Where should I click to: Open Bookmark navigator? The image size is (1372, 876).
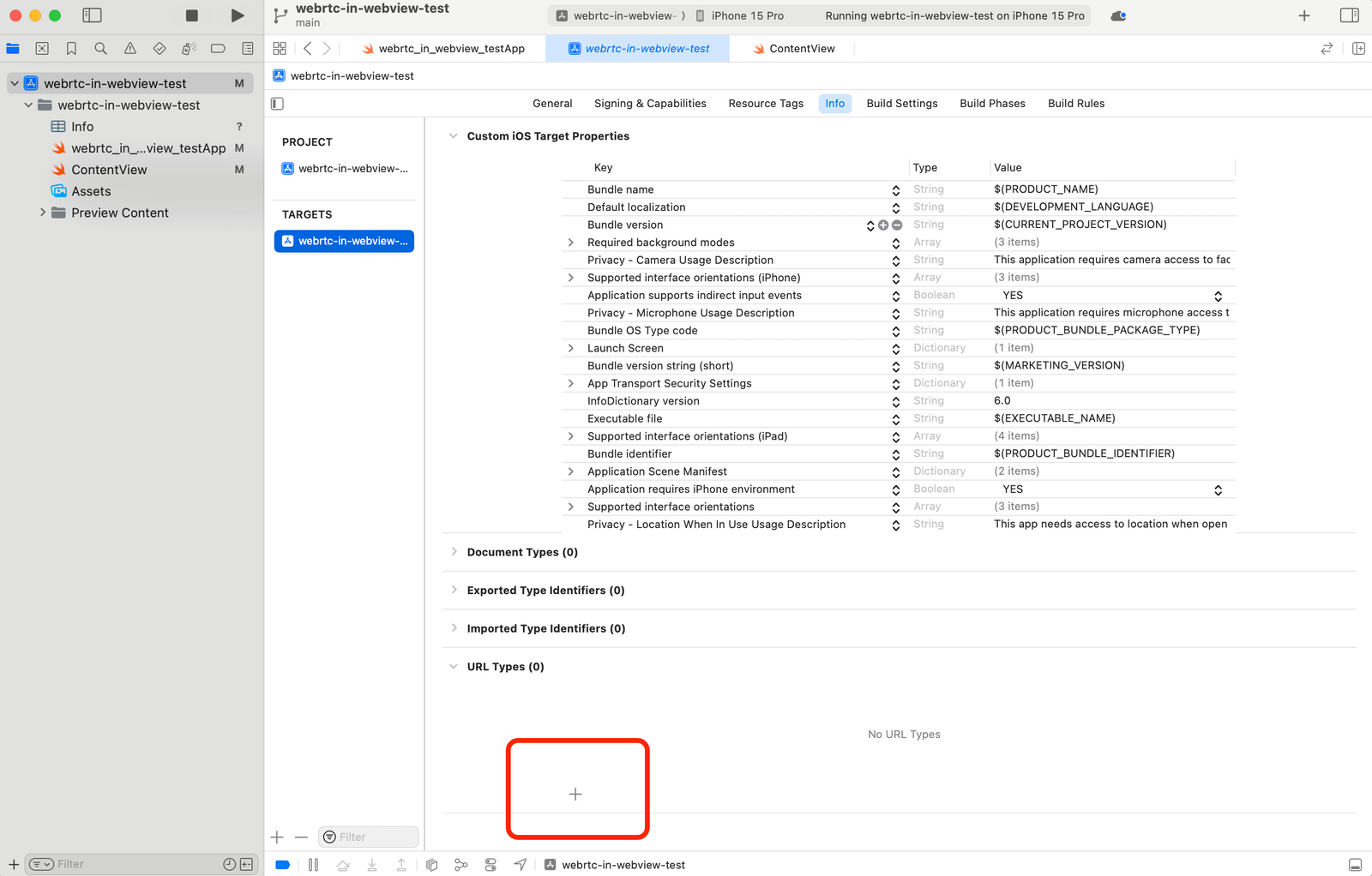71,49
